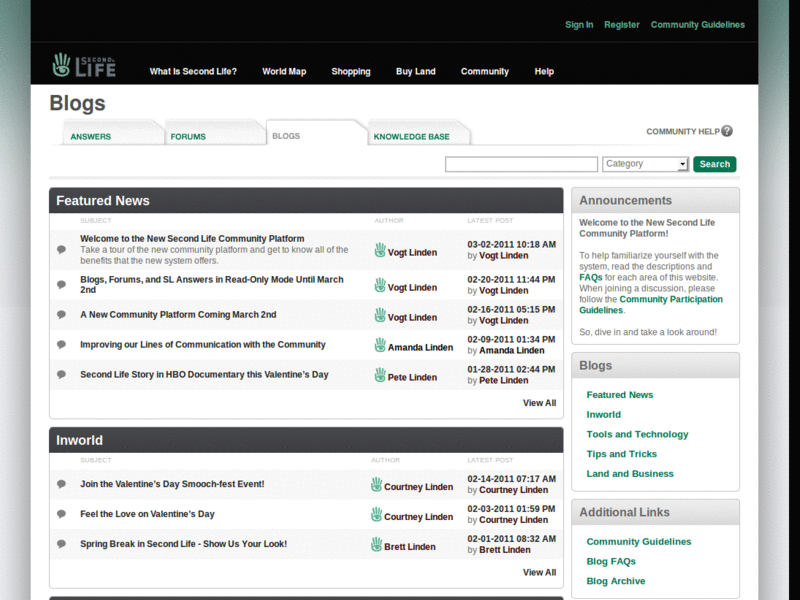Click Pete Linden in latest post column

click(504, 381)
